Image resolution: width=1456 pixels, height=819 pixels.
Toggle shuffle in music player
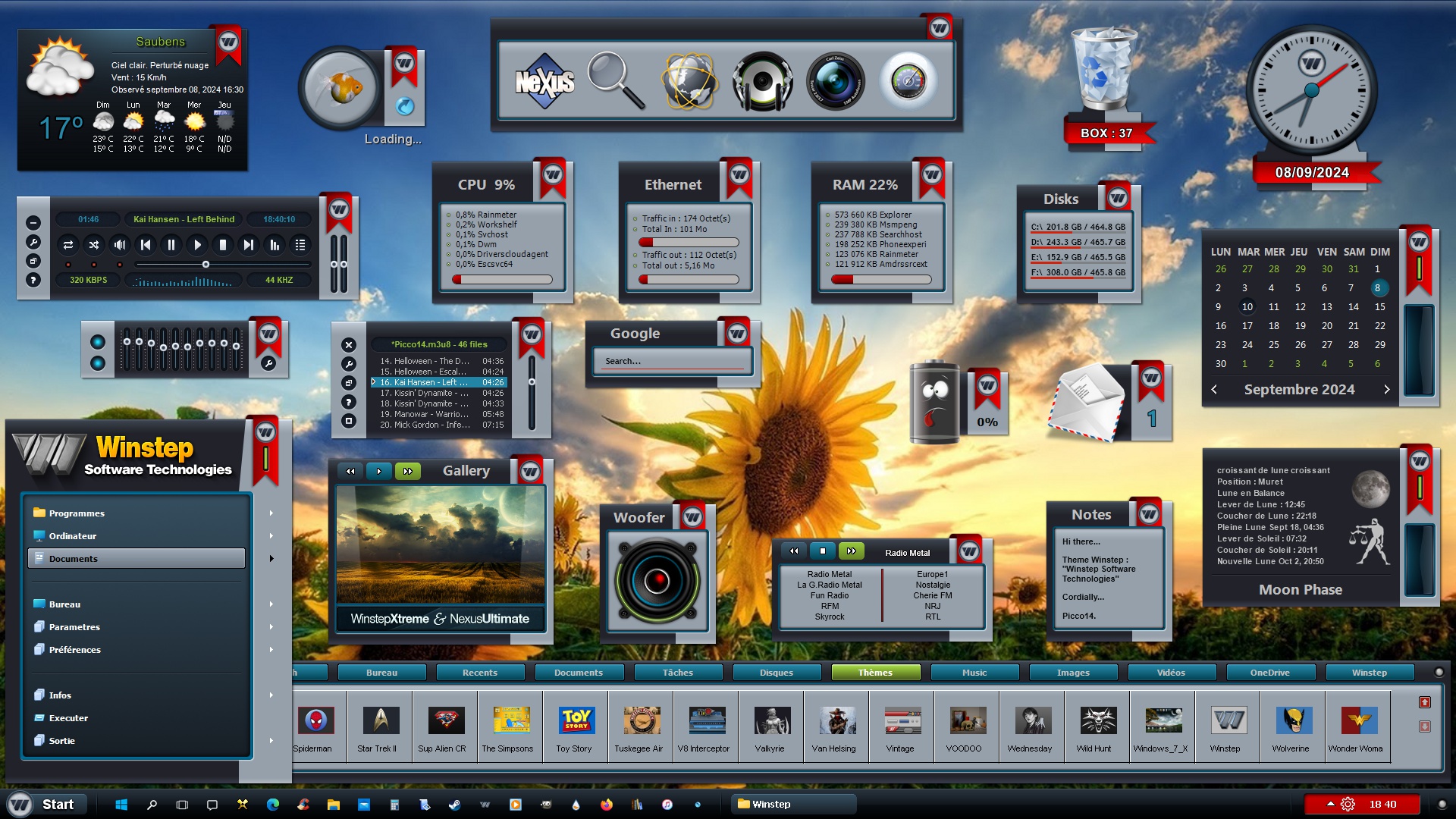tap(94, 245)
